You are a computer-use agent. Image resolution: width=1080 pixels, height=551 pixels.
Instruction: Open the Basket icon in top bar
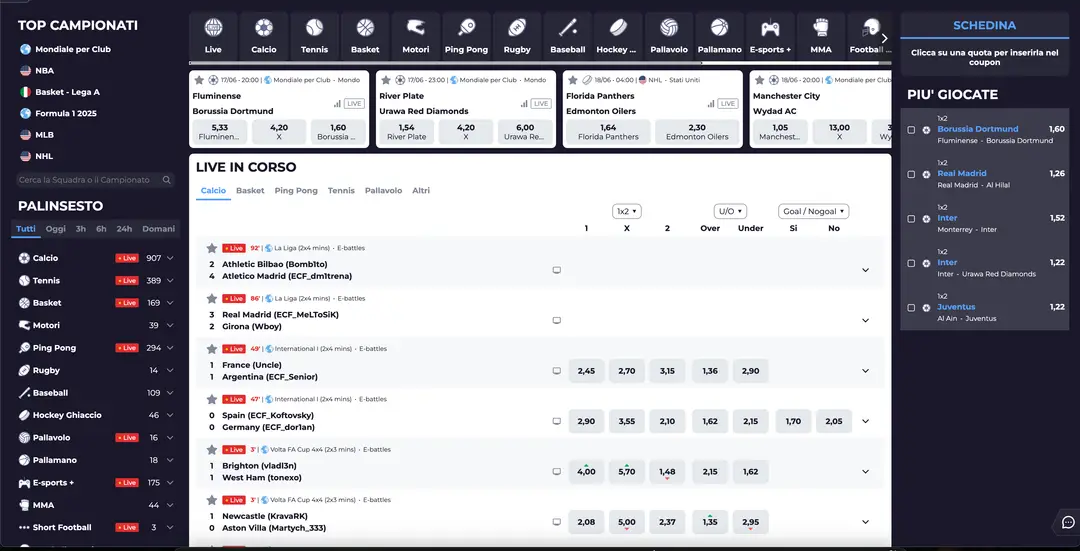coord(365,28)
